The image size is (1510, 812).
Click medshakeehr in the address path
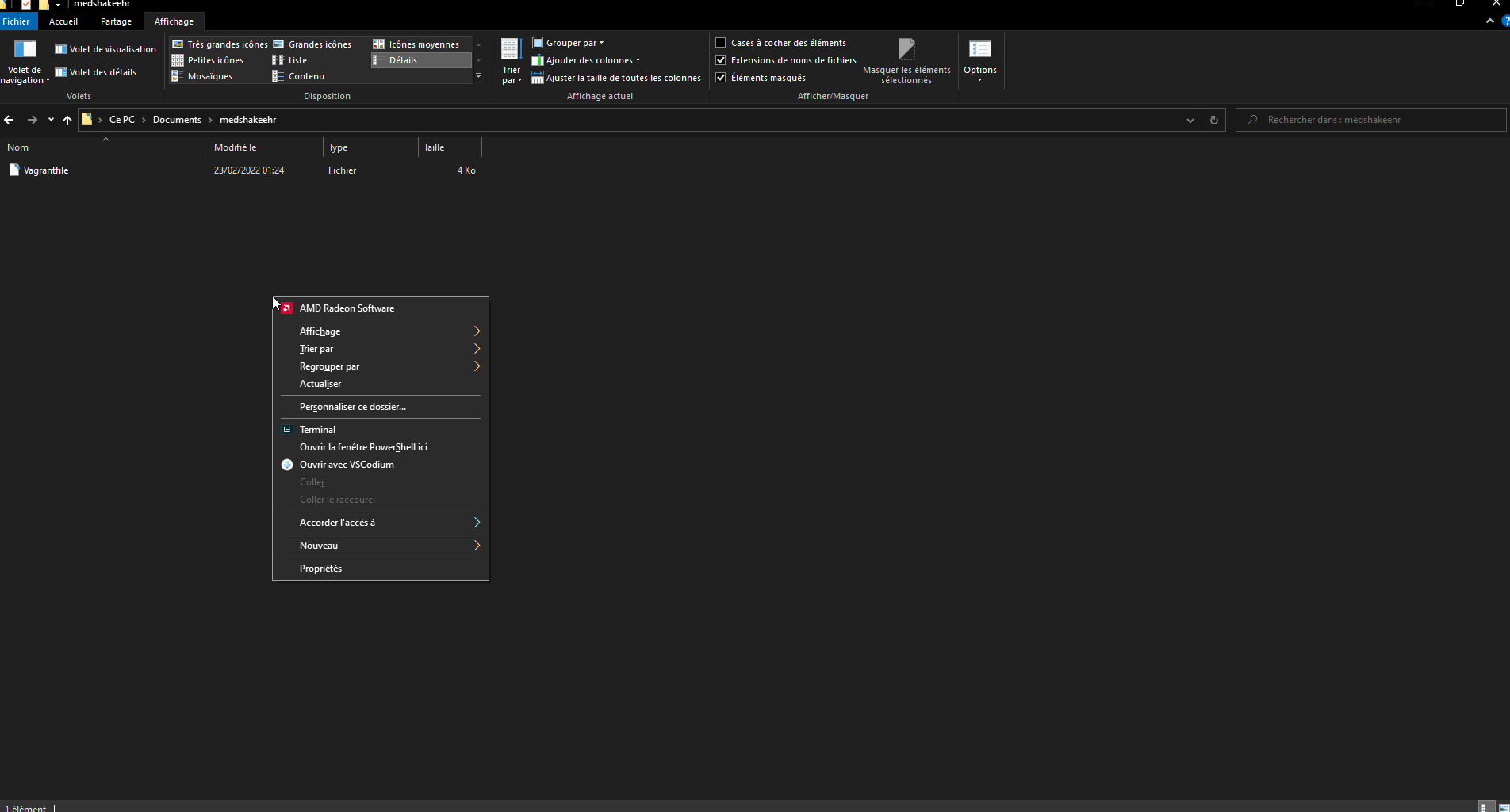[247, 120]
